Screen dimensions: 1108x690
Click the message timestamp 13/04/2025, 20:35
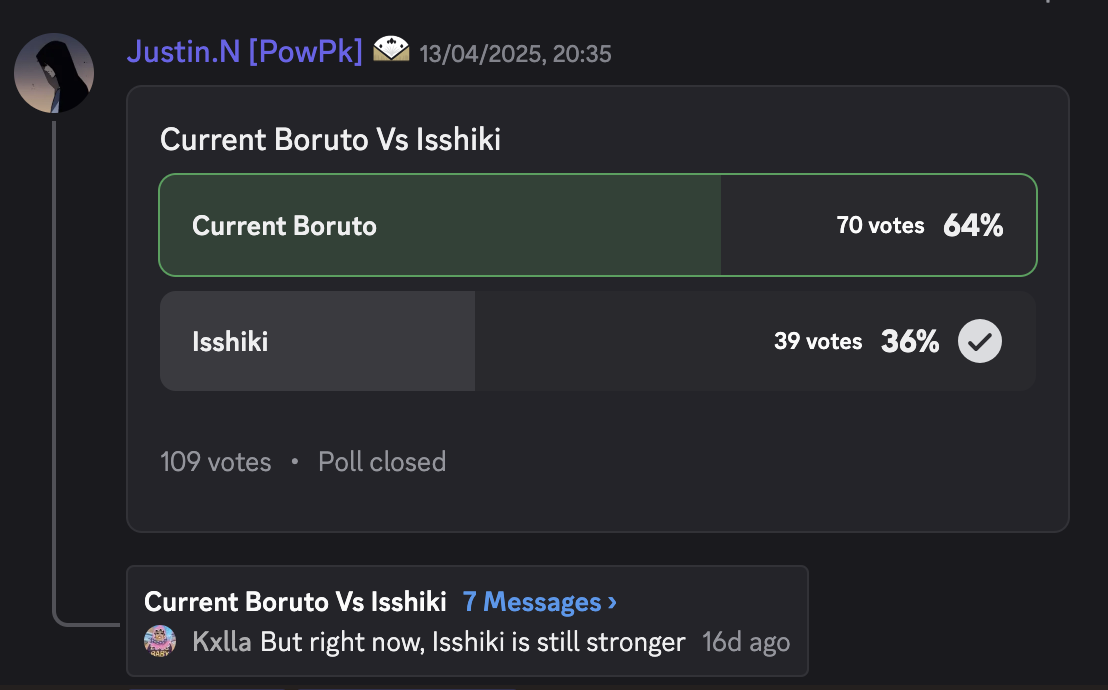click(515, 53)
